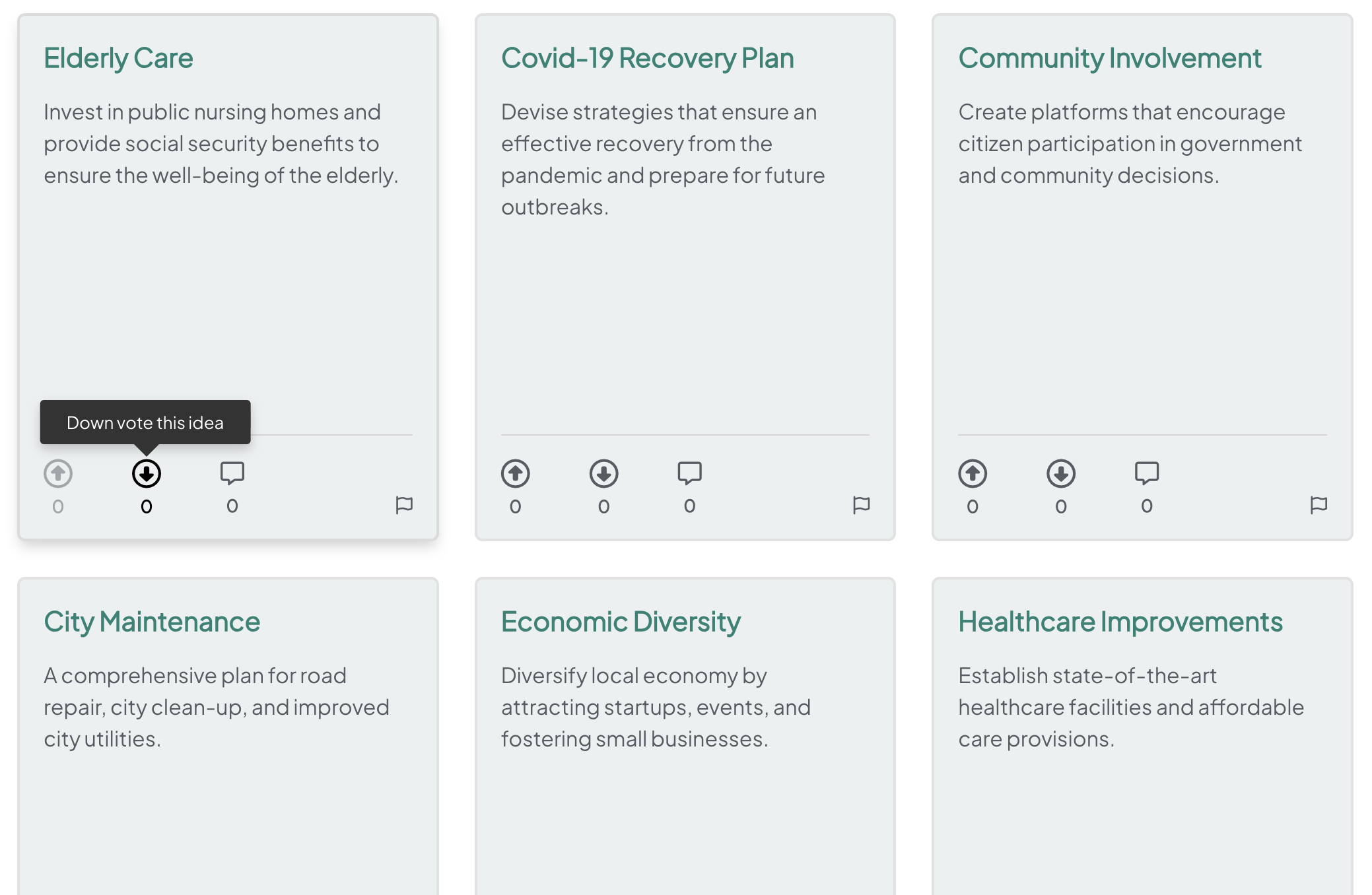Open the Healthcare Improvements idea title
Viewport: 1372px width, 895px height.
pyautogui.click(x=1120, y=622)
